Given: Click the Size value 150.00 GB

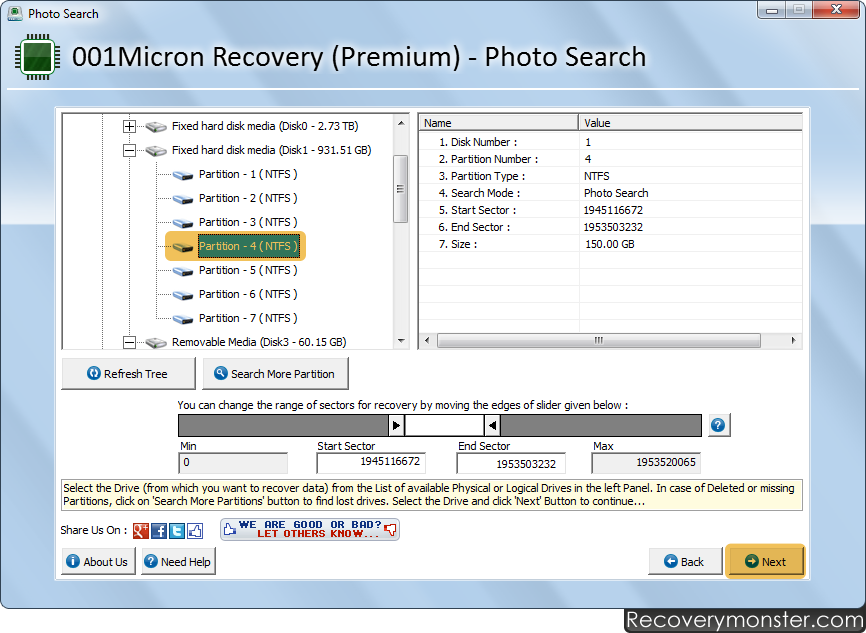Looking at the screenshot, I should (610, 244).
